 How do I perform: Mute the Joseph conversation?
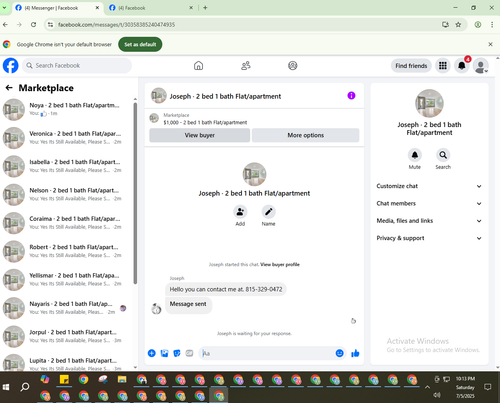point(415,155)
